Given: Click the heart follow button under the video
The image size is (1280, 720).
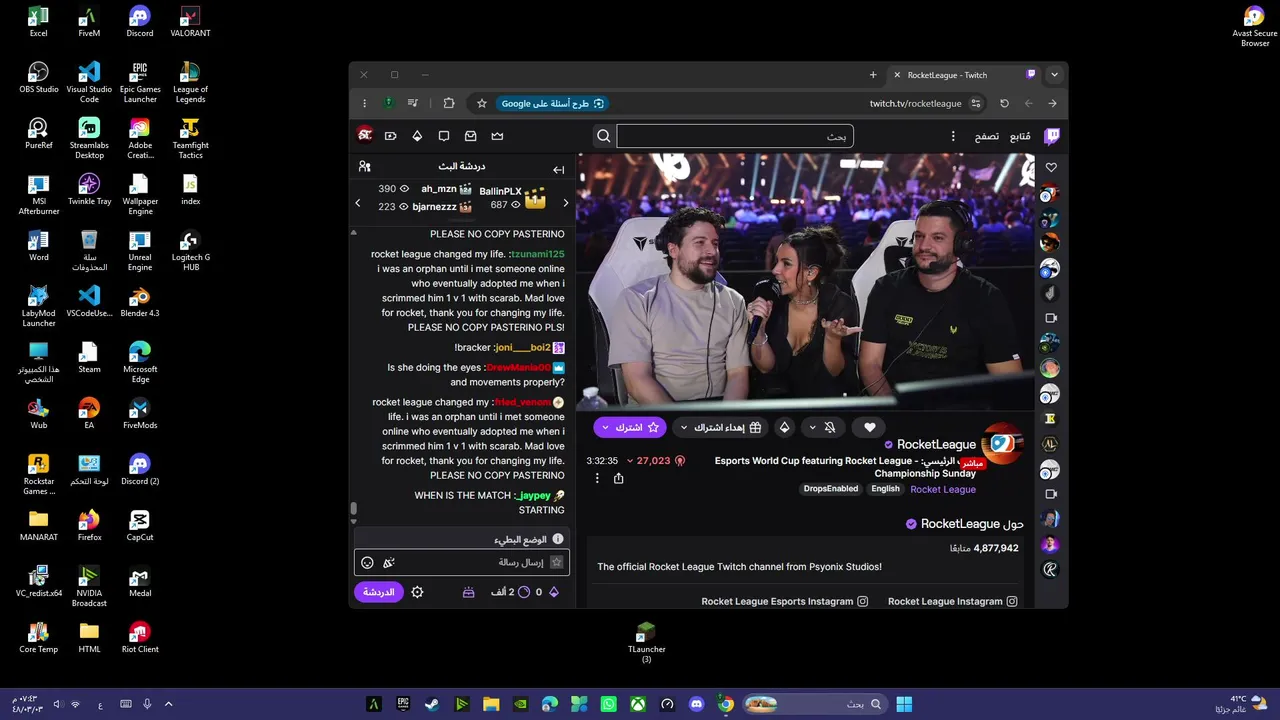Looking at the screenshot, I should pos(870,427).
